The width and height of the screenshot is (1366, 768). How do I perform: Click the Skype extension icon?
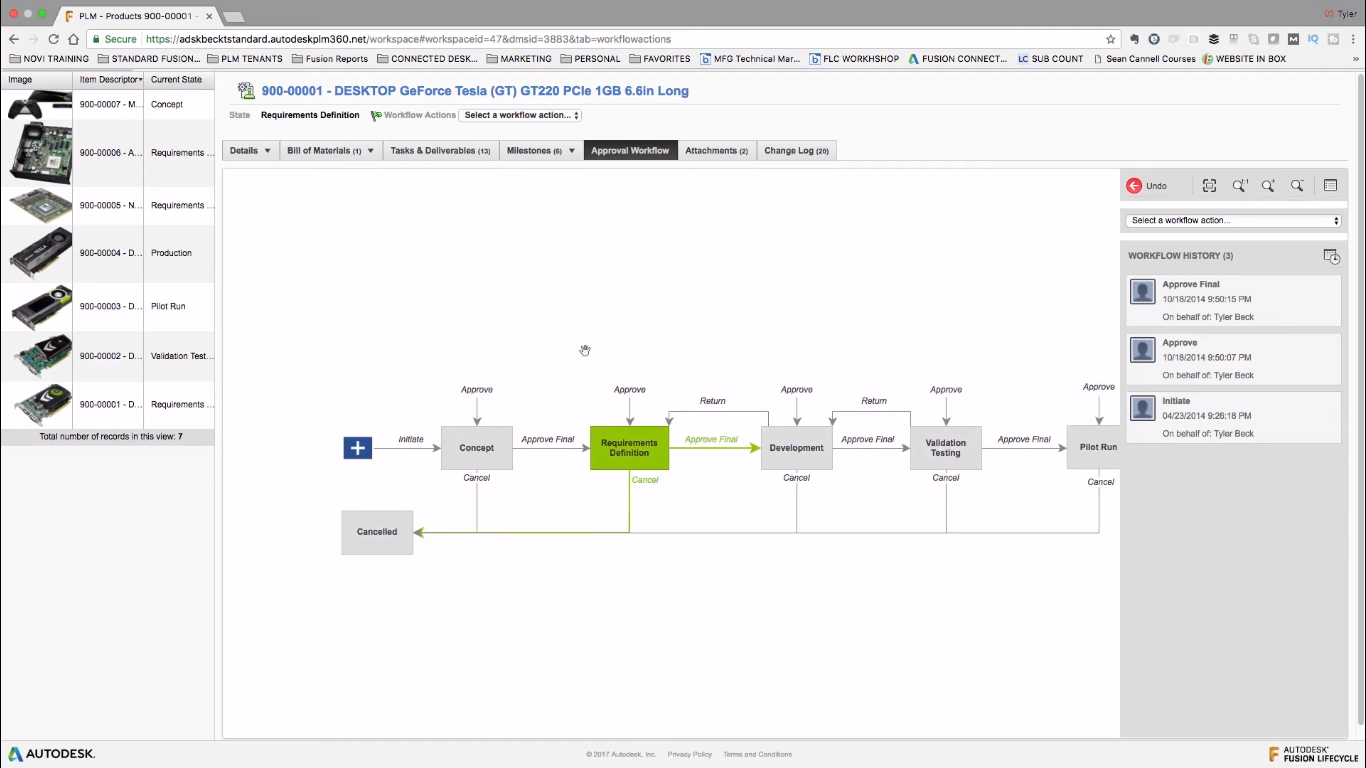click(x=1254, y=39)
